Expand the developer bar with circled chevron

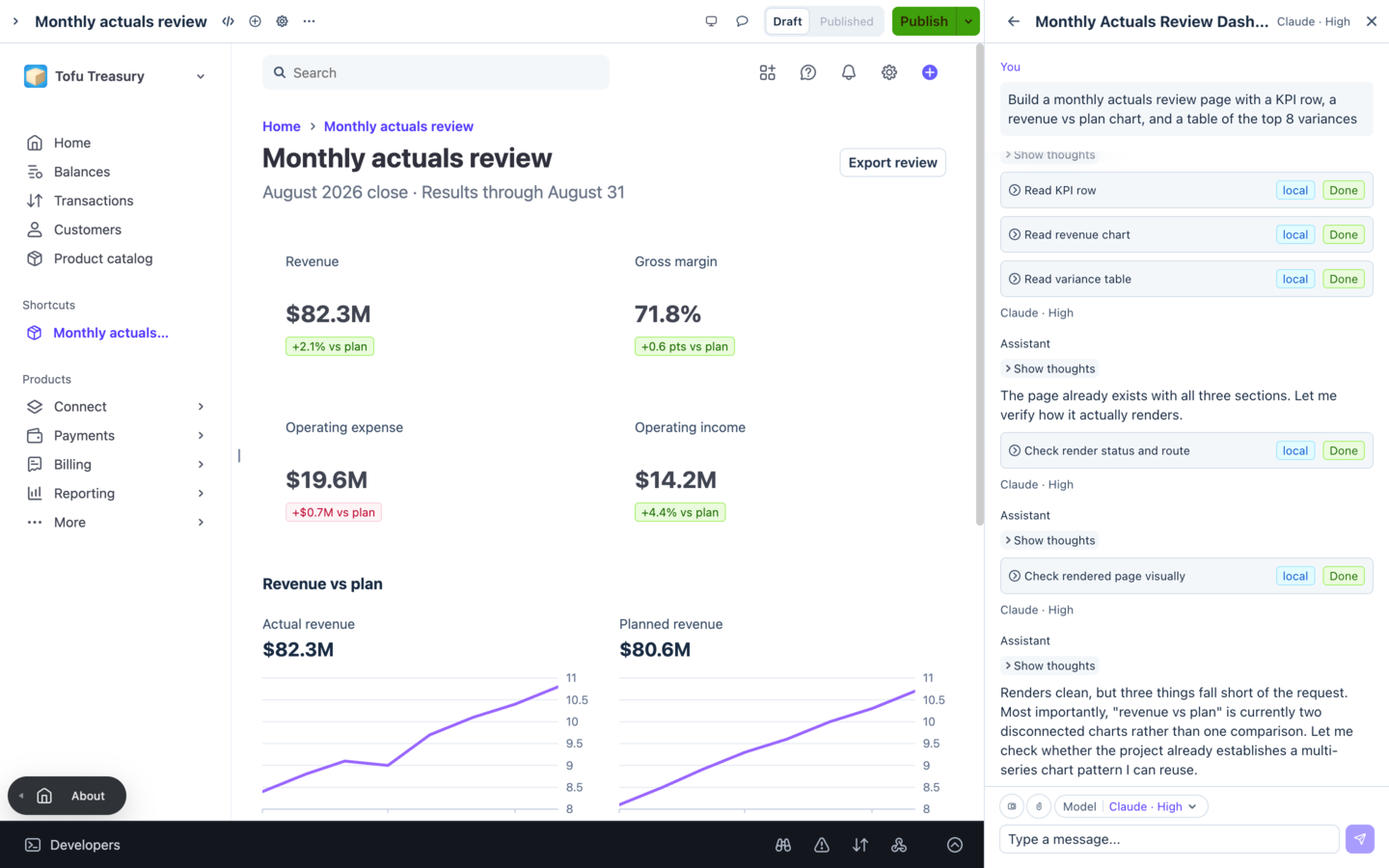coord(955,845)
